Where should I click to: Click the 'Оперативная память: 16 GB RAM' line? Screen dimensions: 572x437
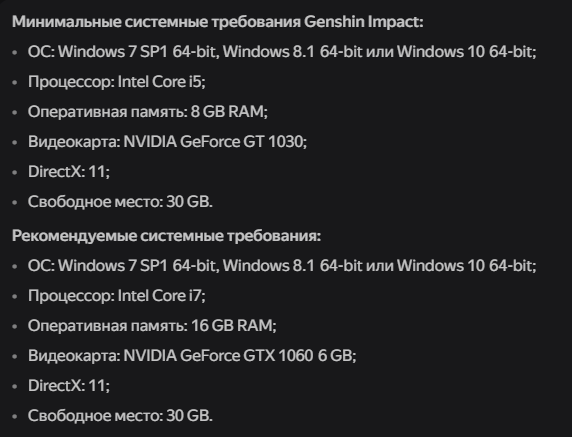152,325
